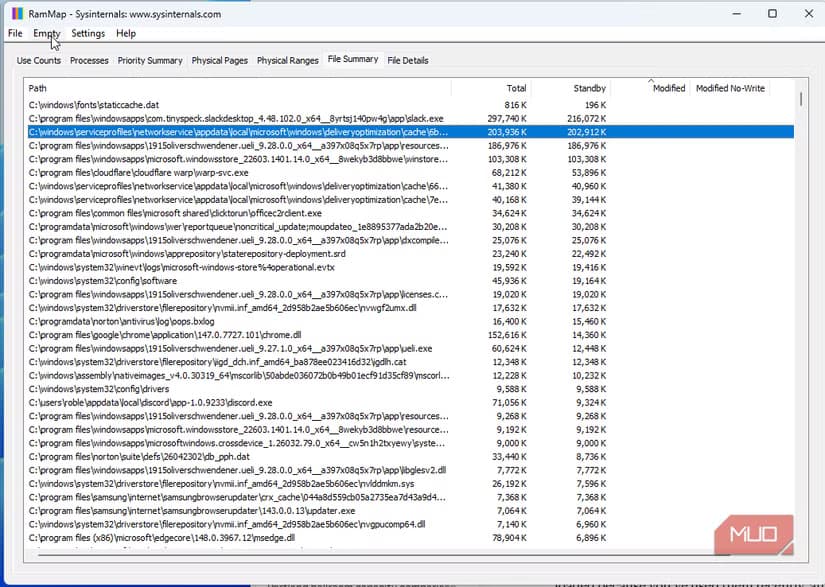Select the microsoft-windows-store%4operational.evtx row
Viewport: 825px width, 587px height.
[410, 267]
